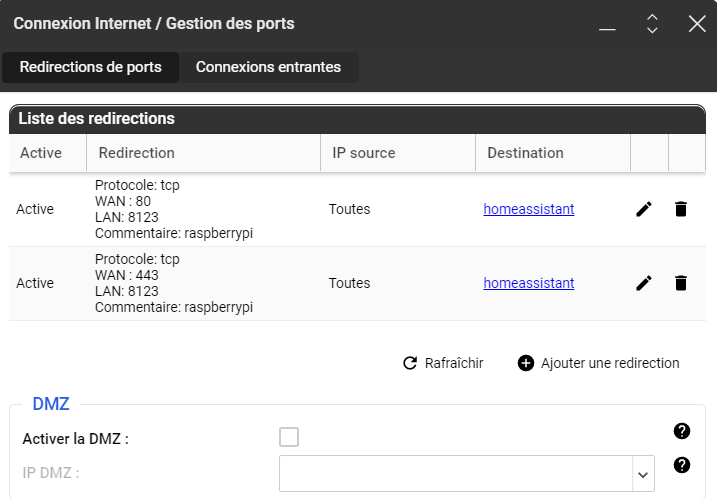Image resolution: width=717 pixels, height=499 pixels.
Task: Edit the WAN 443 port redirection
Action: (x=644, y=283)
